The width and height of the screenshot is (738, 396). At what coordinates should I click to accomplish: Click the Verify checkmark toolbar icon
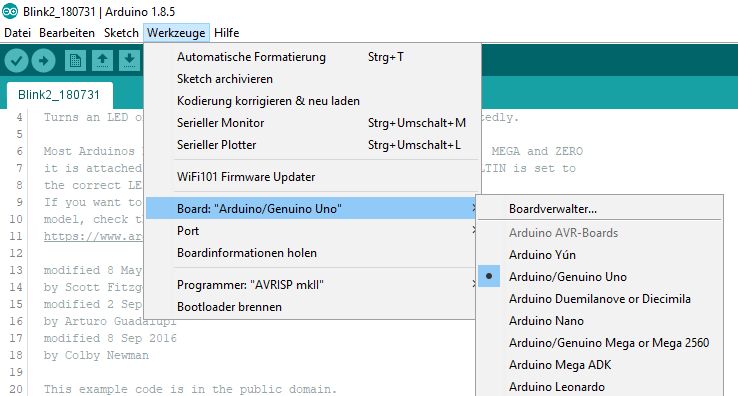pyautogui.click(x=16, y=61)
